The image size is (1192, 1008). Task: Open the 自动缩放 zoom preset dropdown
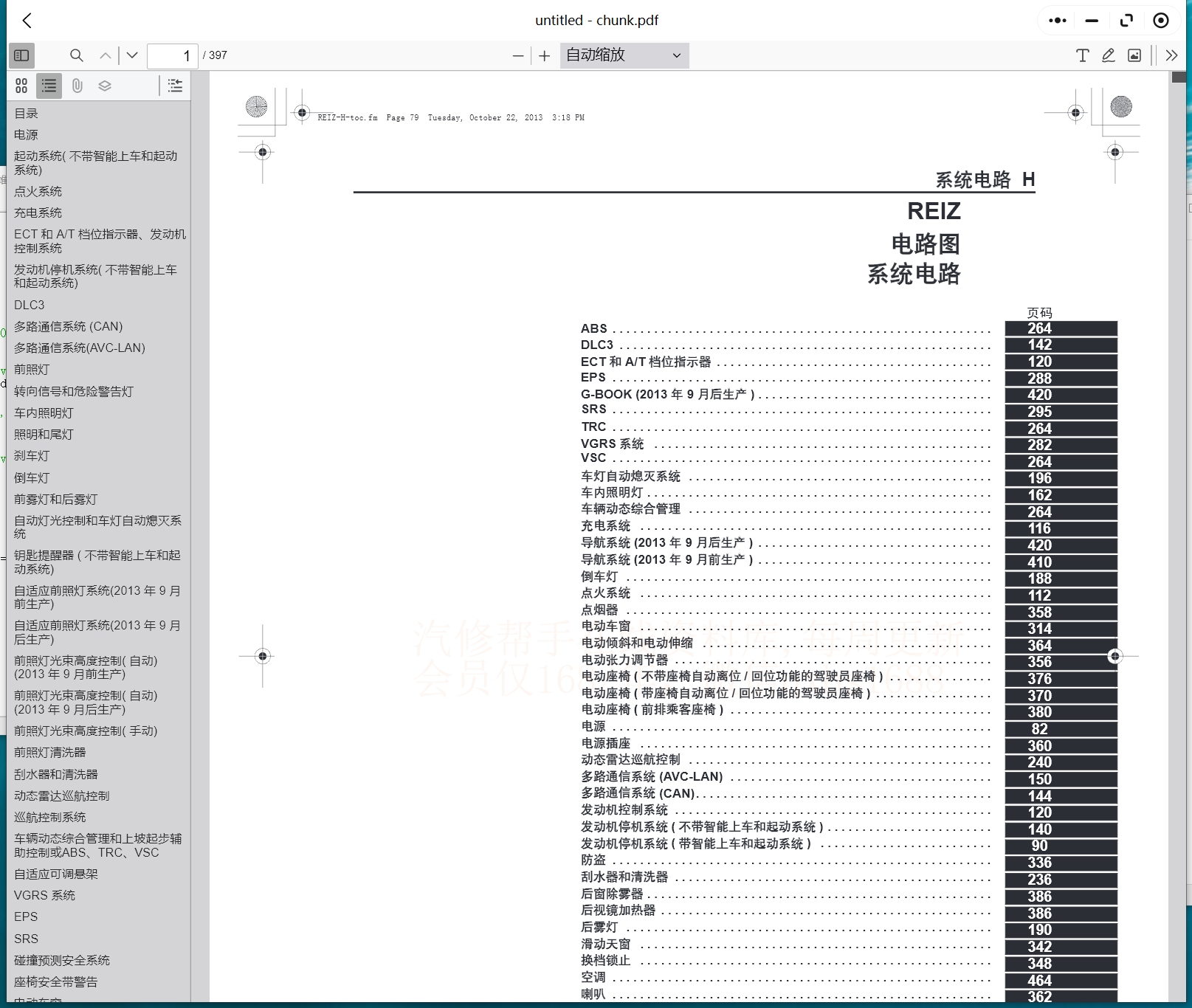point(624,55)
